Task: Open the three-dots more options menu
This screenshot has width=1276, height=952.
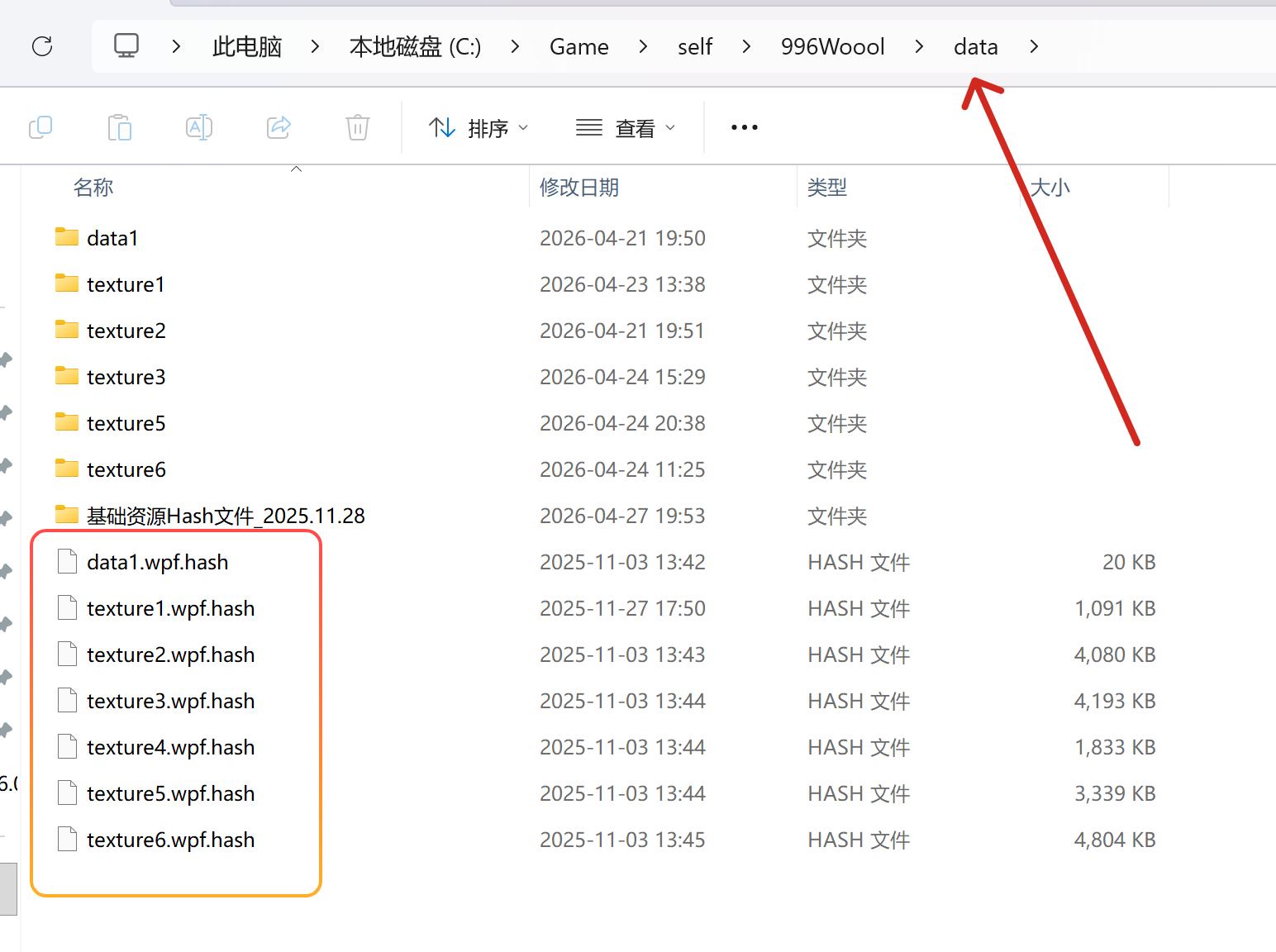Action: (x=744, y=127)
